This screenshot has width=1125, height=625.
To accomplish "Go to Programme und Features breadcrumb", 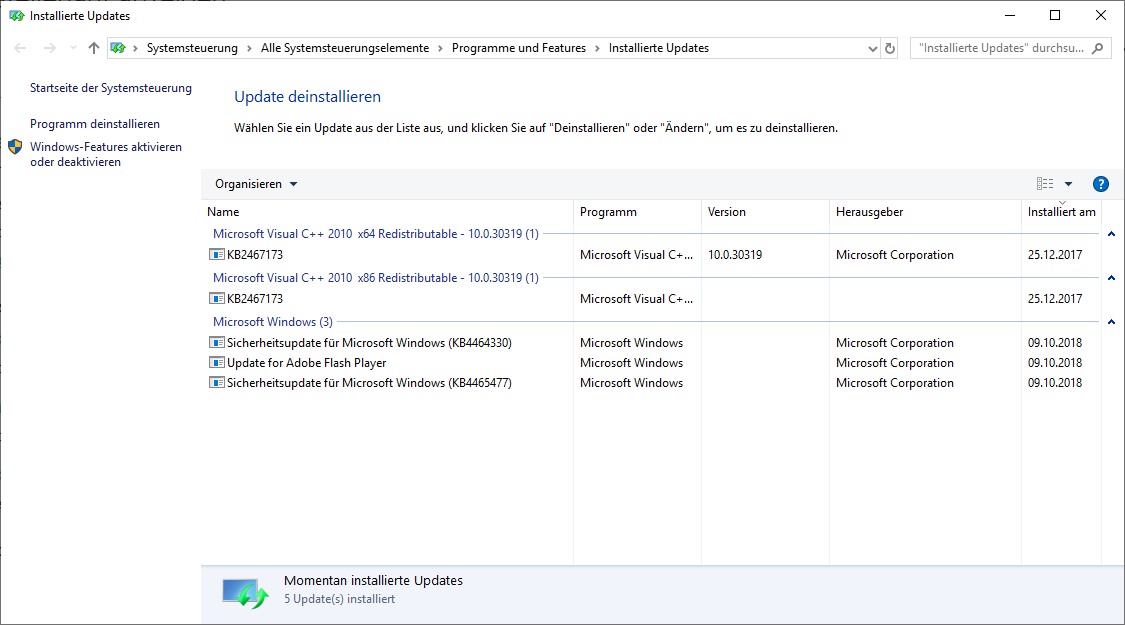I will pos(519,48).
